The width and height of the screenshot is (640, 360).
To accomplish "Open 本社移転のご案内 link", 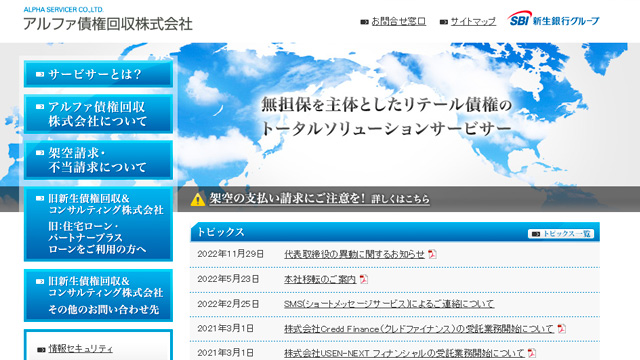I will [320, 279].
